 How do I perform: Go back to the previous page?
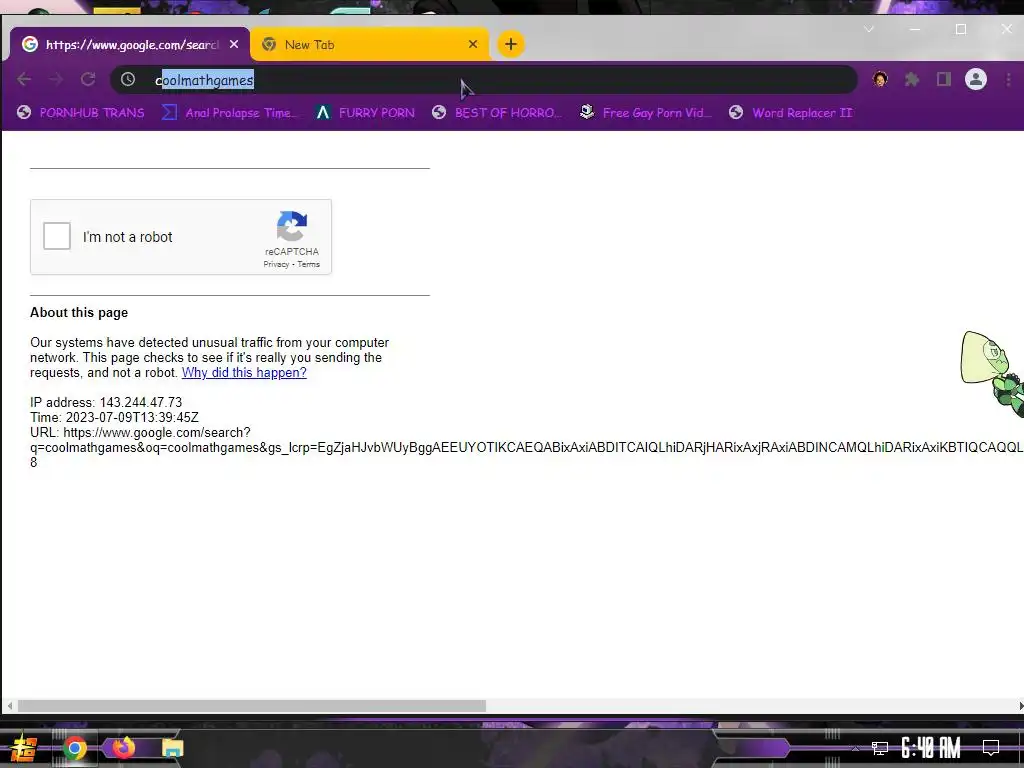pyautogui.click(x=24, y=80)
